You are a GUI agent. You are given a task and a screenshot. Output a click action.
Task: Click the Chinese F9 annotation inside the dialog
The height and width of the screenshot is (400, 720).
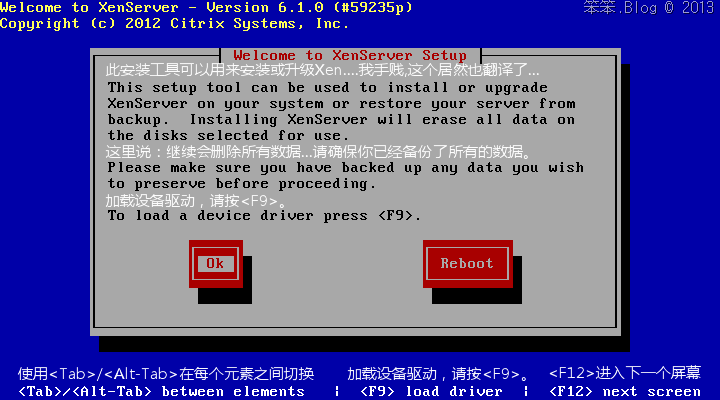tap(196, 201)
